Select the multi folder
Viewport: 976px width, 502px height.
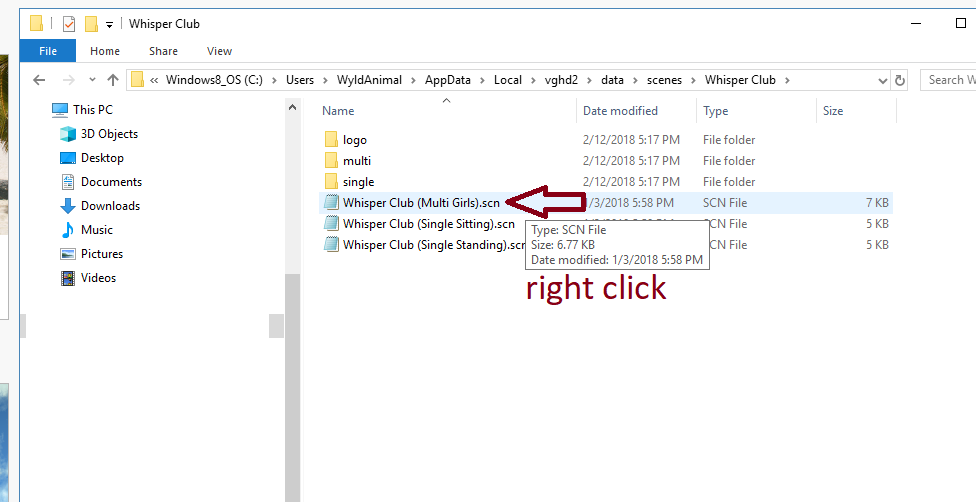click(356, 161)
